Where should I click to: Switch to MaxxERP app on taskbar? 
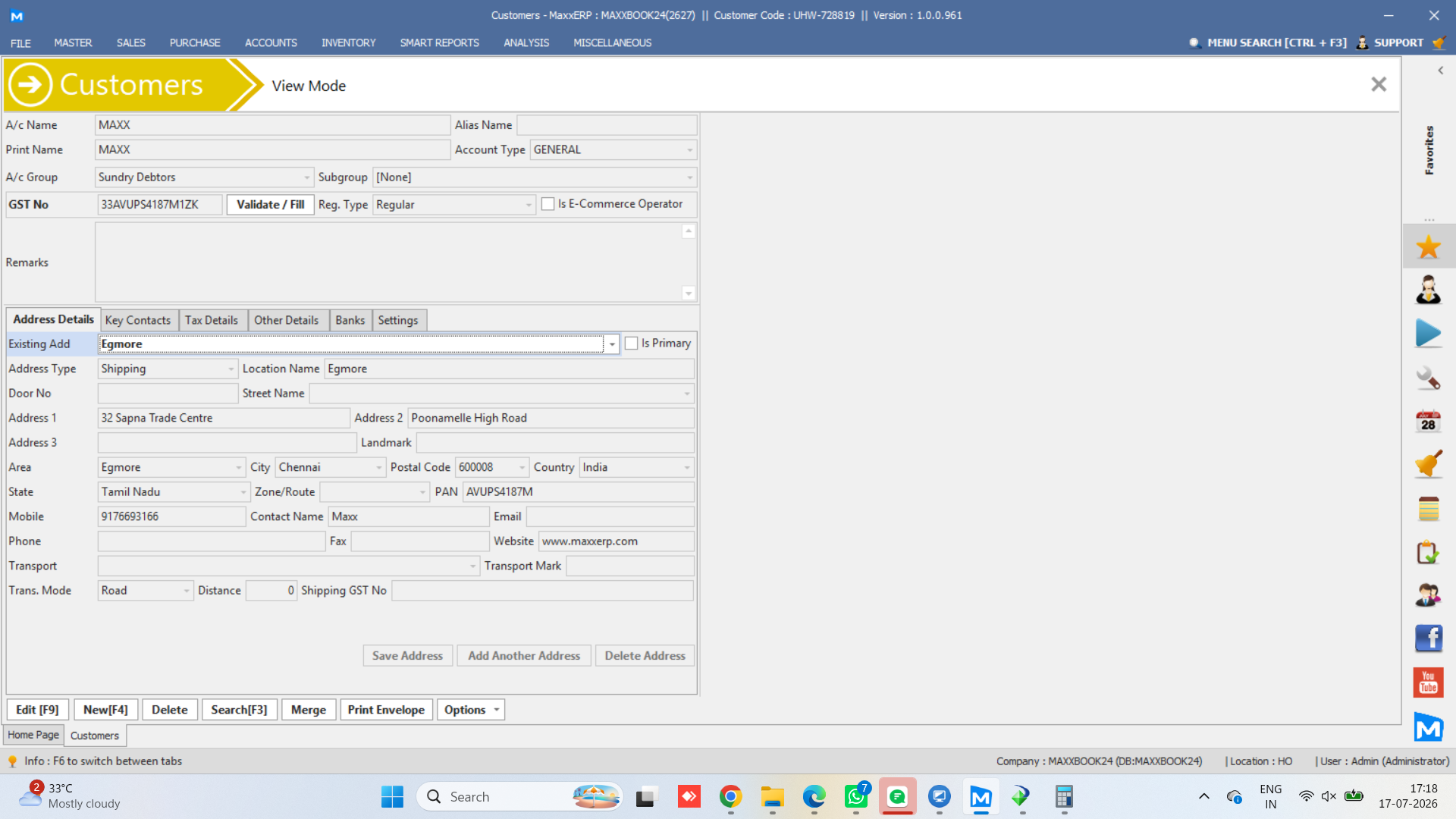click(x=981, y=797)
